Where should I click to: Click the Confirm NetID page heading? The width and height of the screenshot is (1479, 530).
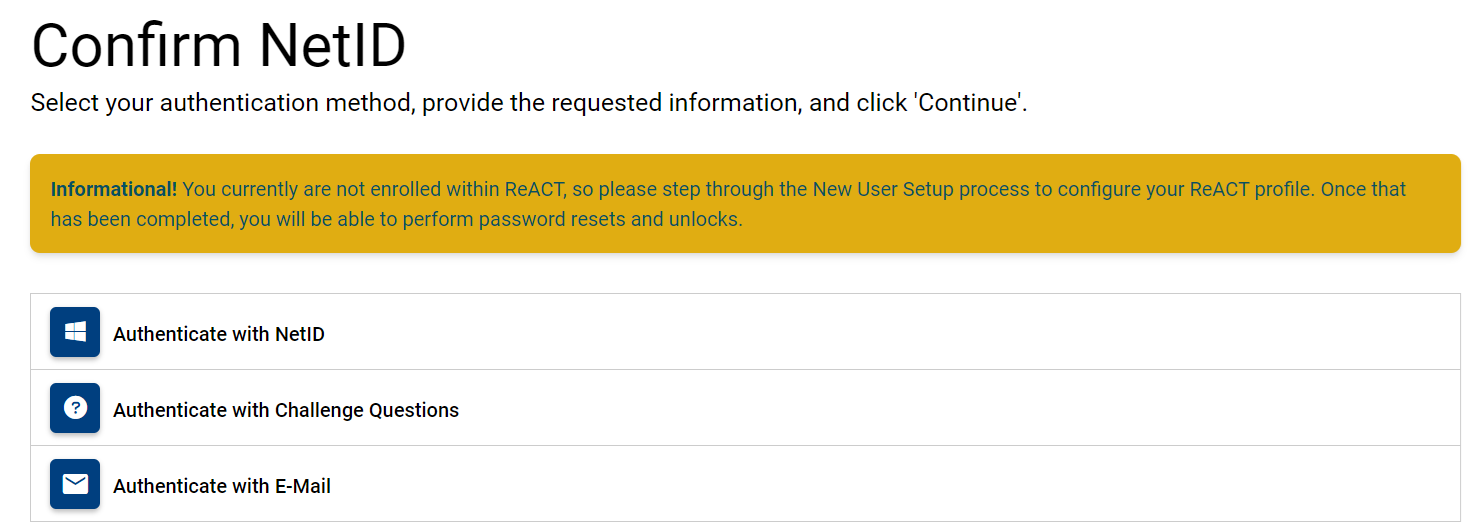pyautogui.click(x=218, y=45)
